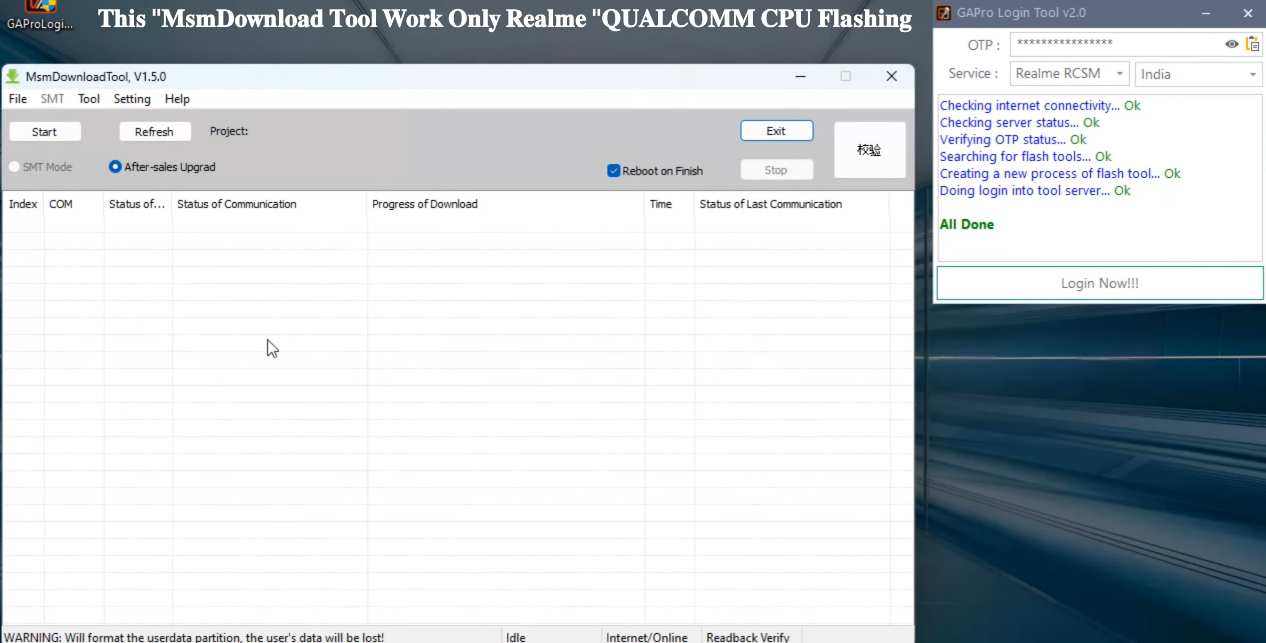Click 'Creating a new process of flash tool' line
1266x643 pixels.
1060,173
